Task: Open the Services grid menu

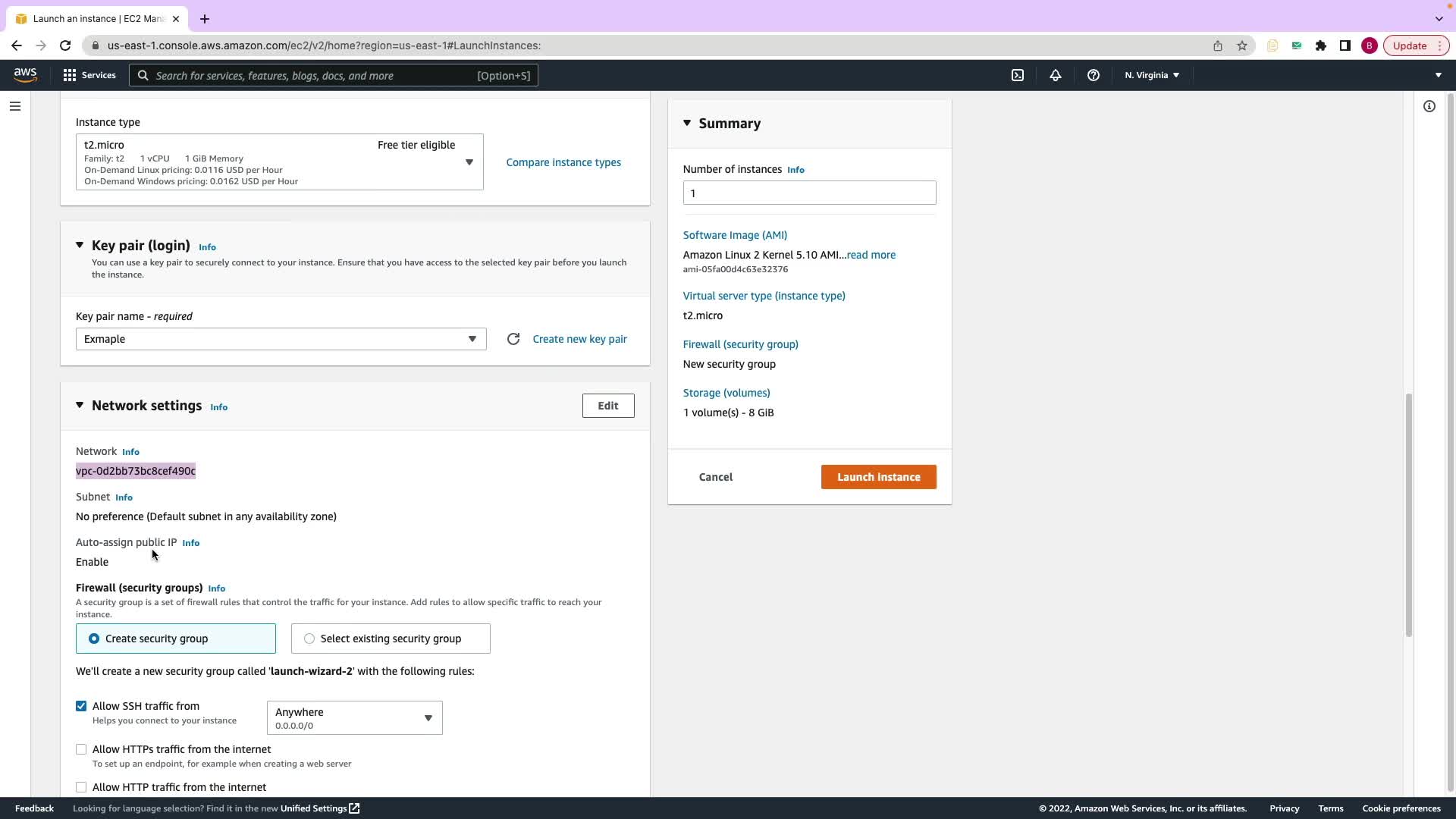Action: coord(89,75)
